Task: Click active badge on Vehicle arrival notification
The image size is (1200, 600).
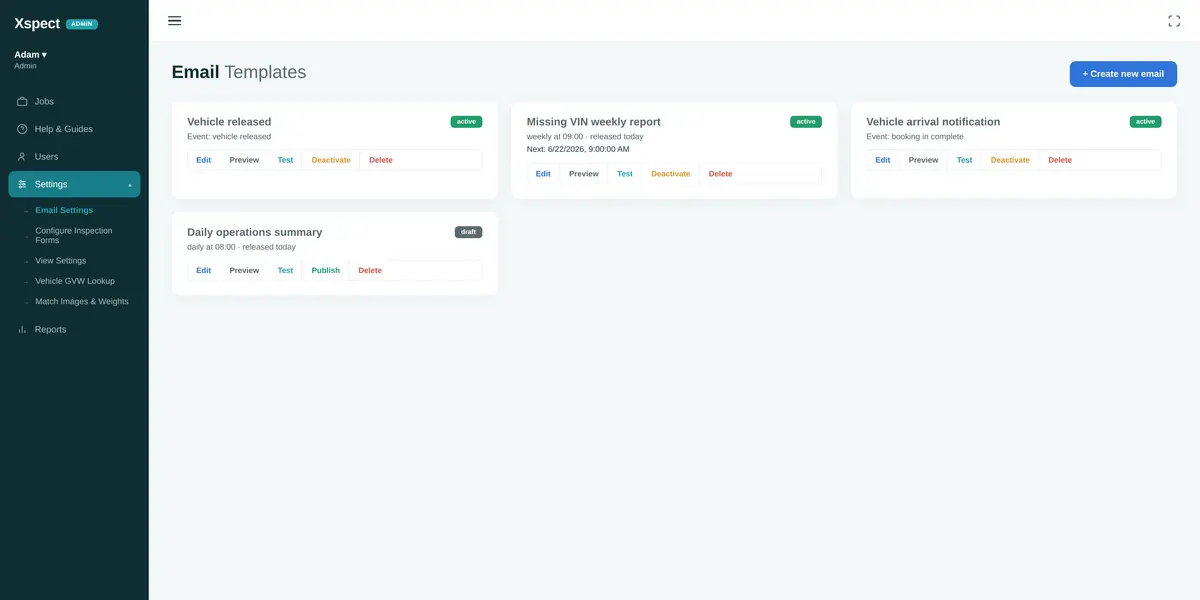Action: [x=1146, y=122]
